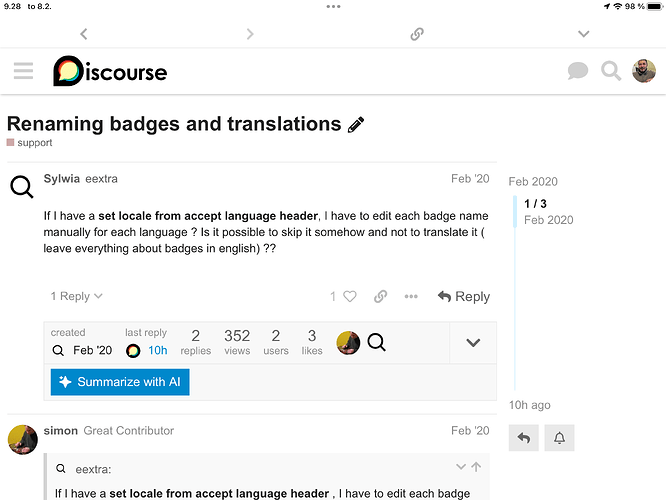
Task: Show who liked via the 1 count
Action: (x=333, y=296)
